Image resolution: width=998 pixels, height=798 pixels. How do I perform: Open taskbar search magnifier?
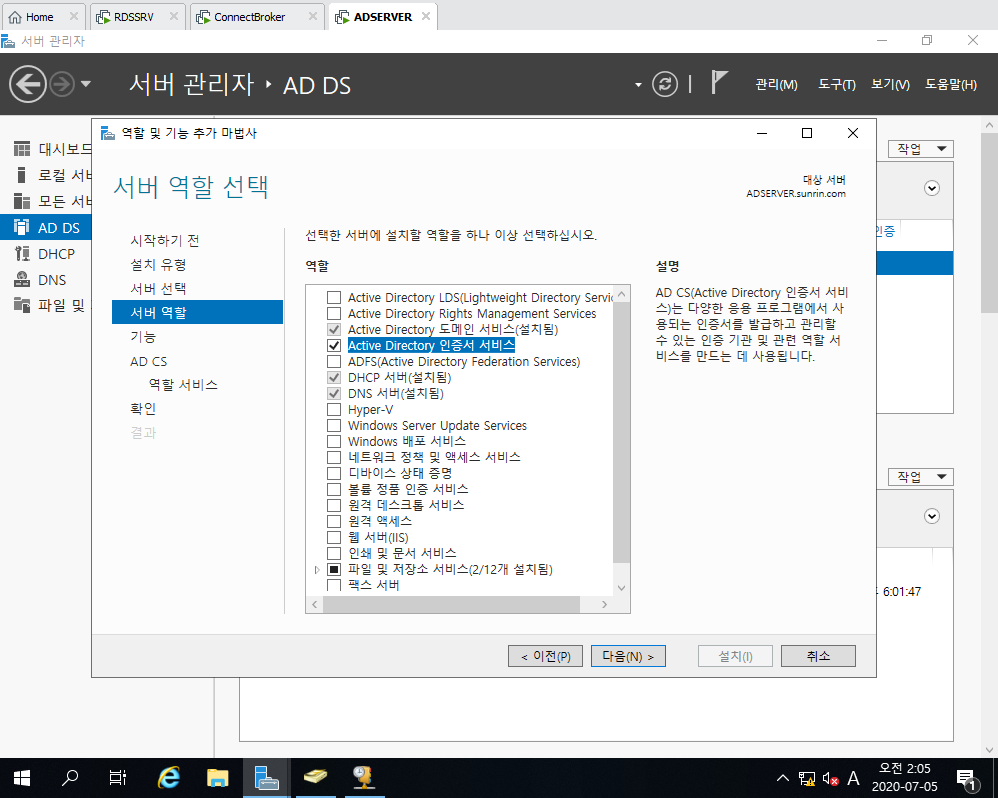(70, 778)
